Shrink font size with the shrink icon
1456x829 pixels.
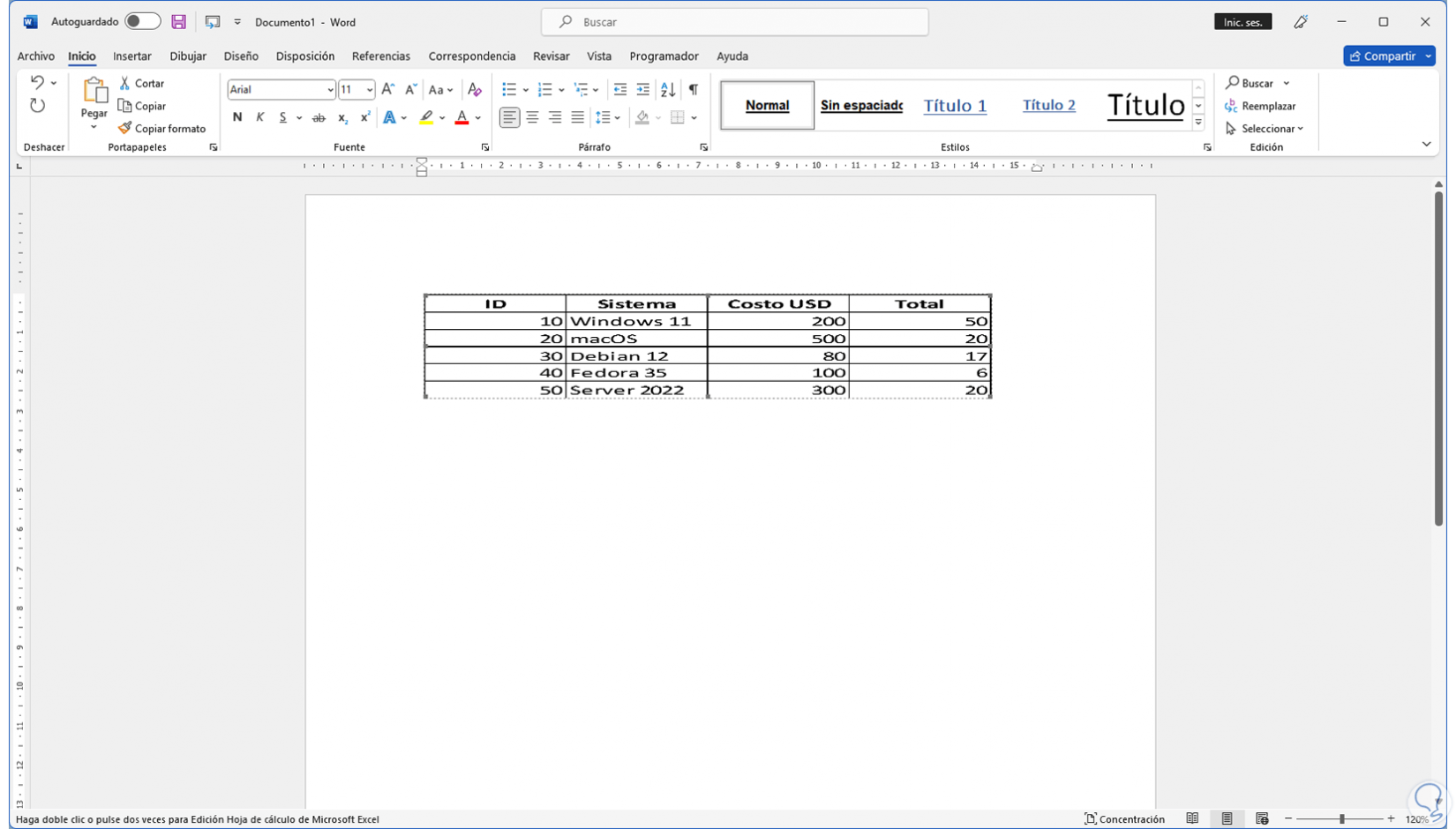411,89
